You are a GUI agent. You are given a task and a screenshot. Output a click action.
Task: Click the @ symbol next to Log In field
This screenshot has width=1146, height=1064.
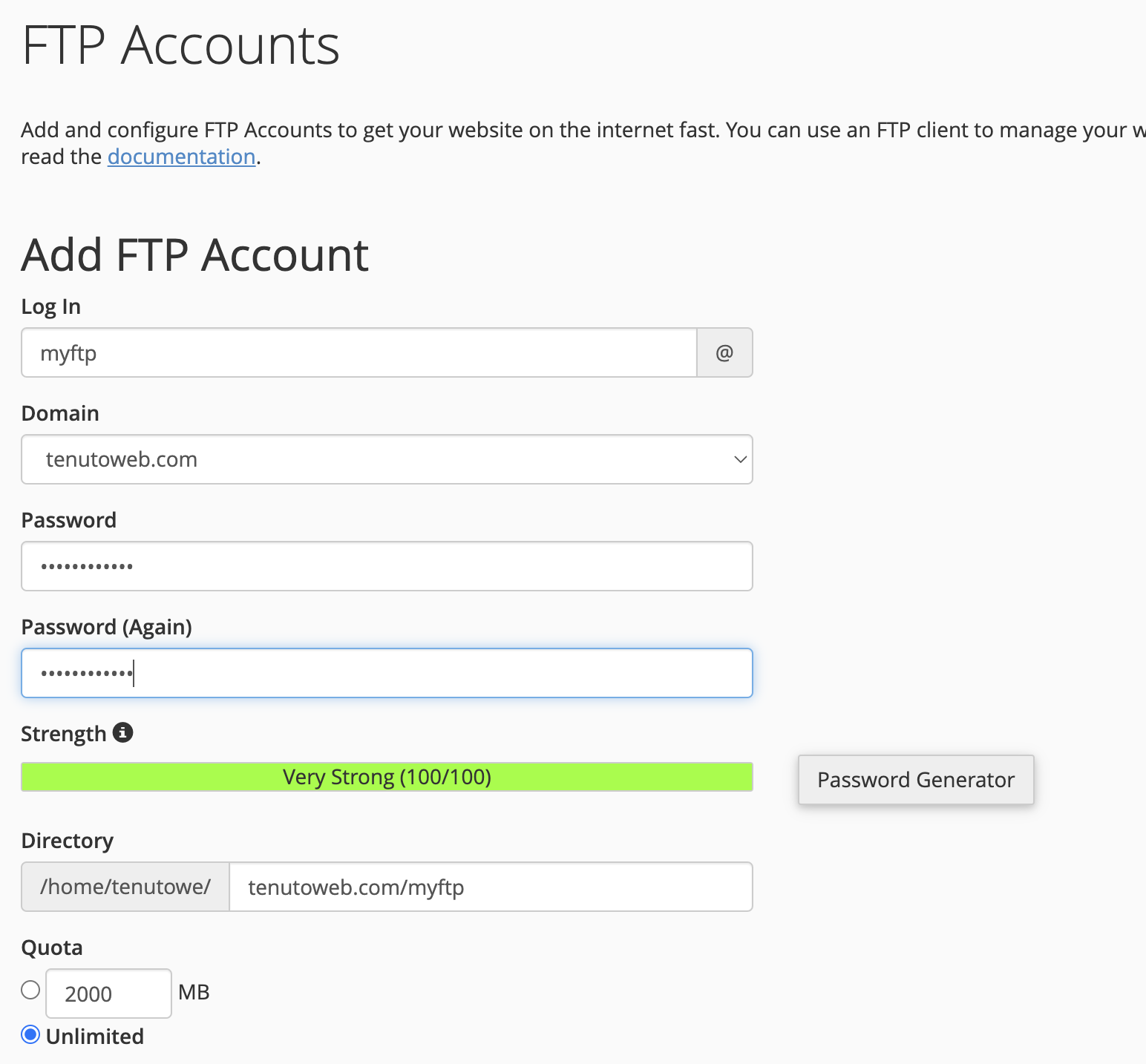(724, 352)
